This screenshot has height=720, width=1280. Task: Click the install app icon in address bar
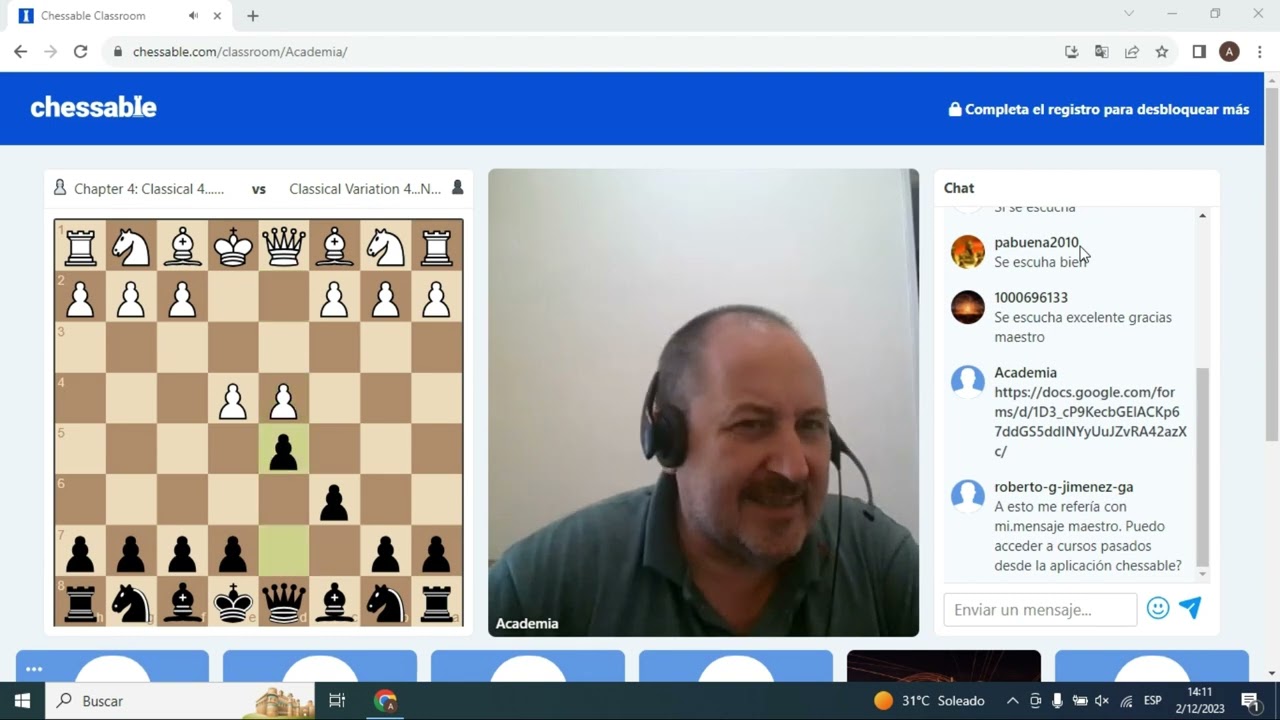1071,52
